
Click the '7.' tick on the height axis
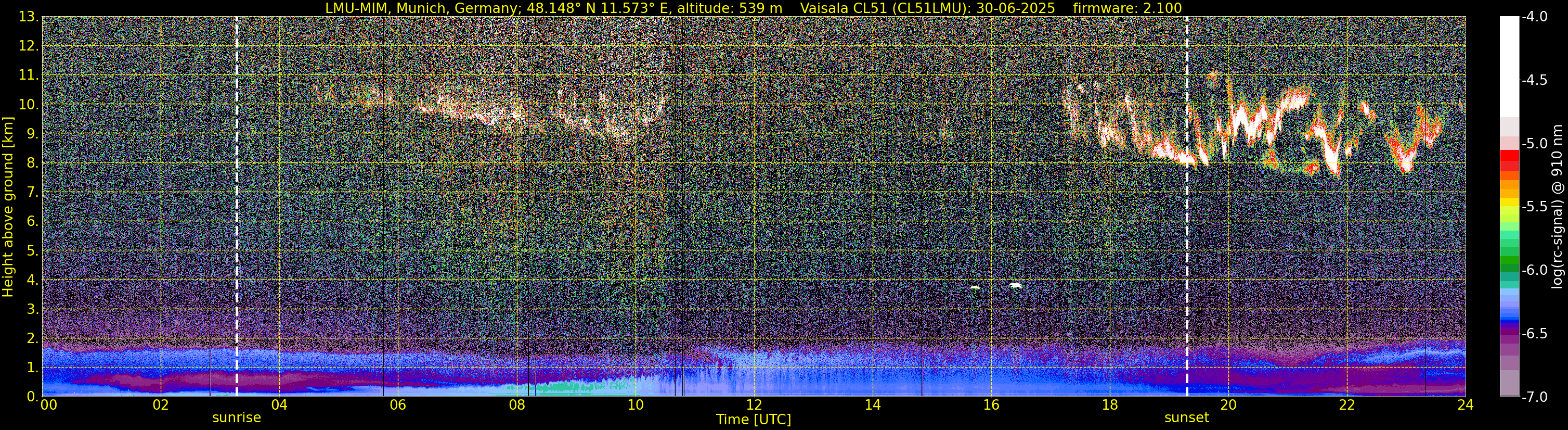pyautogui.click(x=32, y=193)
